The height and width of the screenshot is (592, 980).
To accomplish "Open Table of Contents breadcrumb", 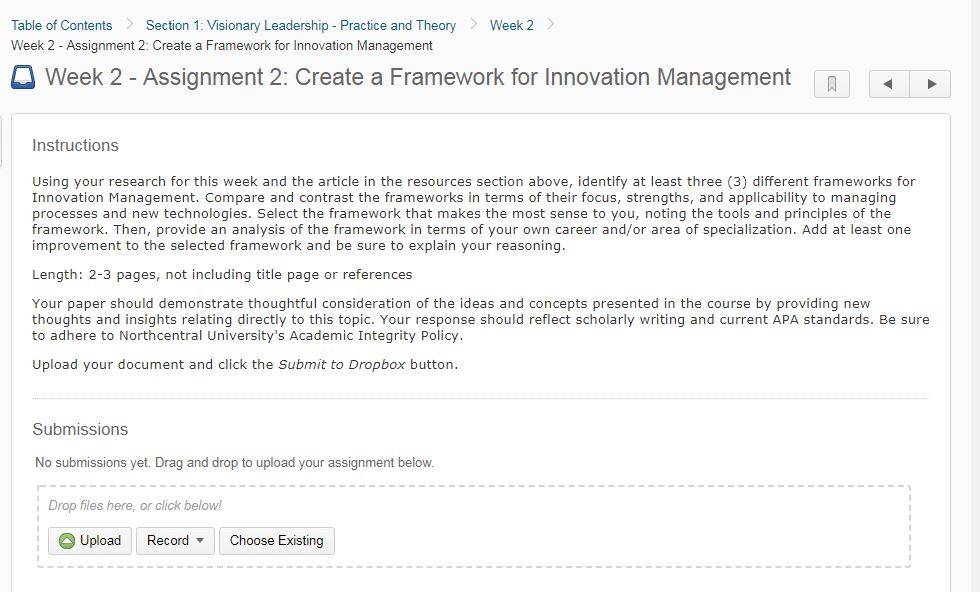I will tap(61, 26).
